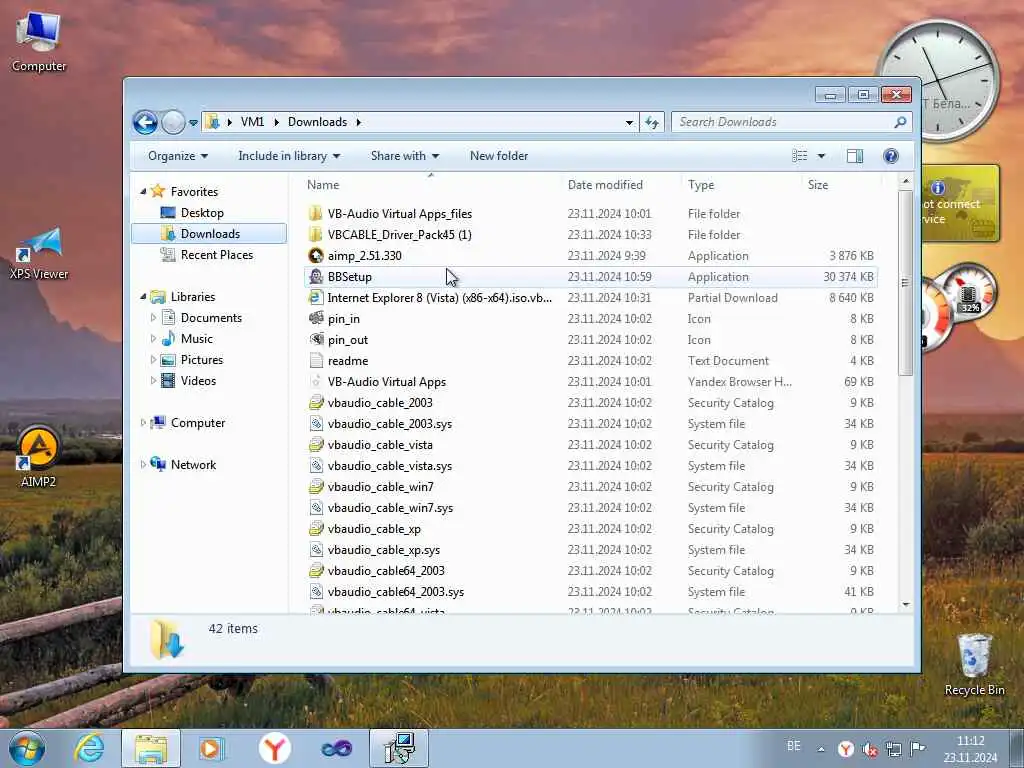The image size is (1024, 768).
Task: Select the BBSetup application icon
Action: point(315,276)
